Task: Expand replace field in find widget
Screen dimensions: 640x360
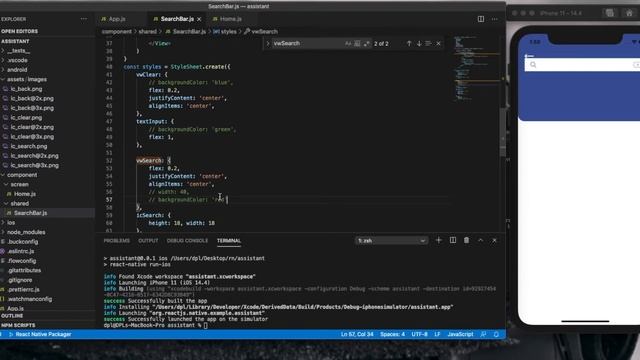Action: pyautogui.click(x=268, y=43)
